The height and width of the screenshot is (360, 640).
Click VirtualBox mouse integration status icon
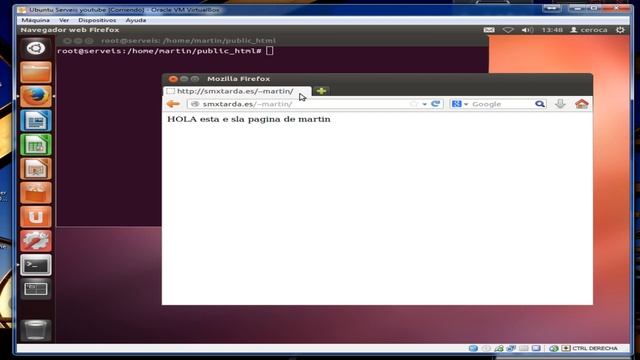point(554,348)
